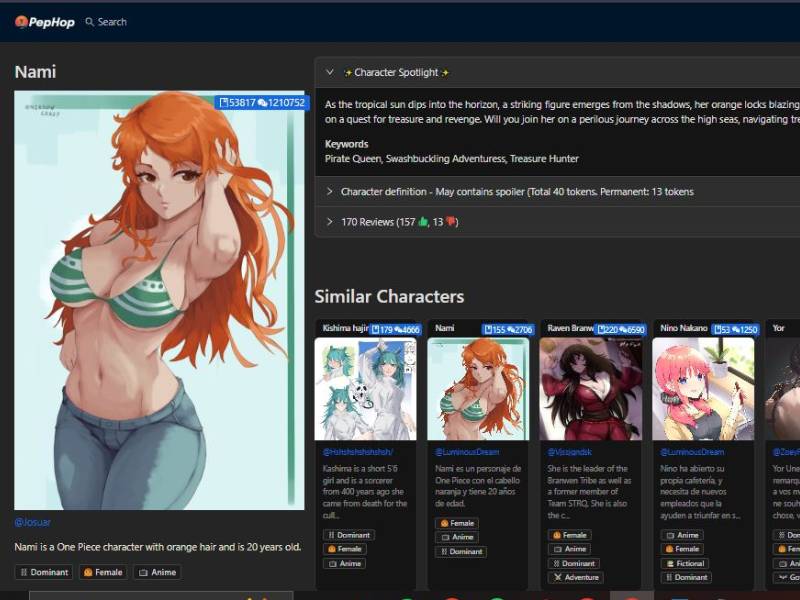Image resolution: width=800 pixels, height=600 pixels.
Task: Select the Dominant tag below Nami description
Action: pos(44,572)
